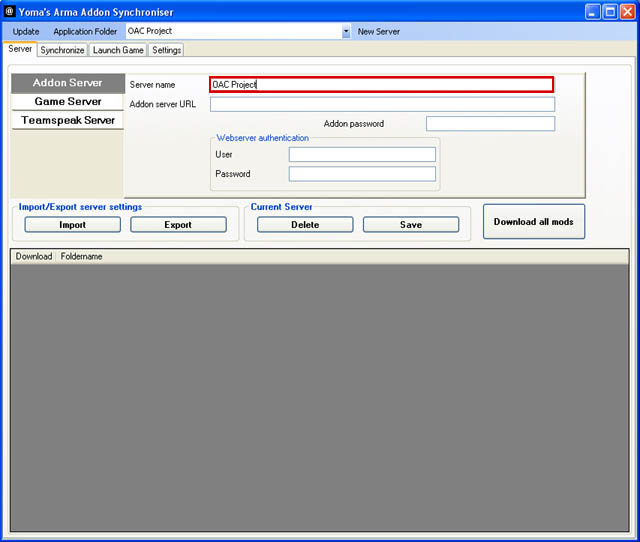Click the Webserver authentication Password field

point(362,174)
